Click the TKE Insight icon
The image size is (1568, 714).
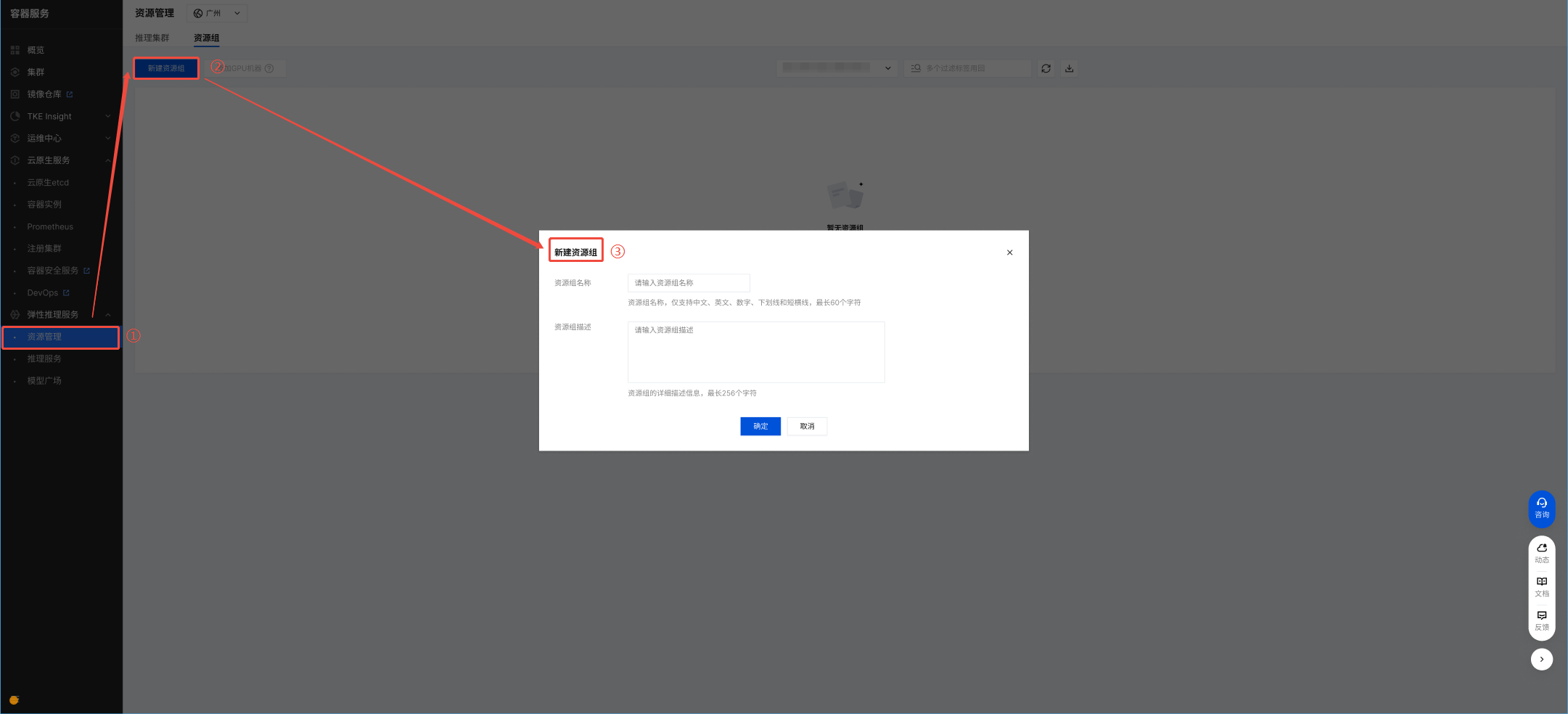[x=15, y=116]
